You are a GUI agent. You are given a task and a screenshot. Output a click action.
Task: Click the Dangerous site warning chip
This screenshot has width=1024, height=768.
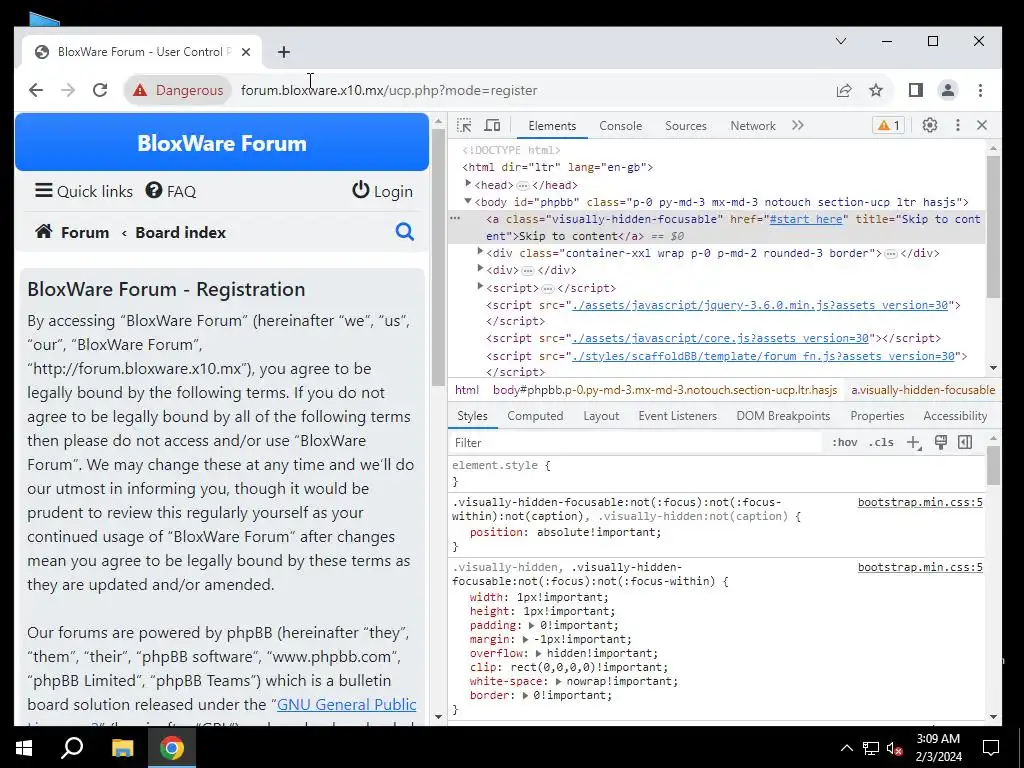tap(178, 90)
